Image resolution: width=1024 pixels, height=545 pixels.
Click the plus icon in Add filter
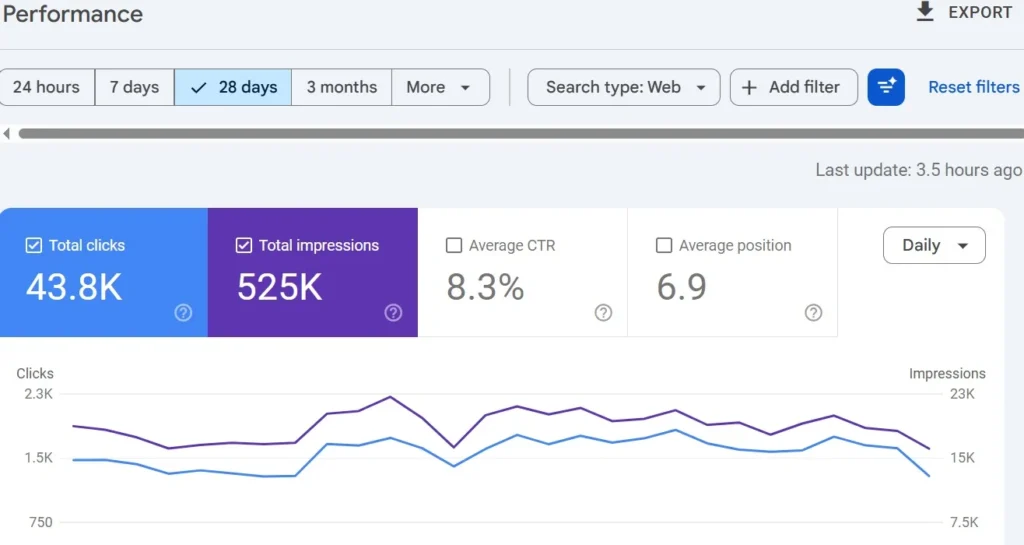pyautogui.click(x=749, y=87)
